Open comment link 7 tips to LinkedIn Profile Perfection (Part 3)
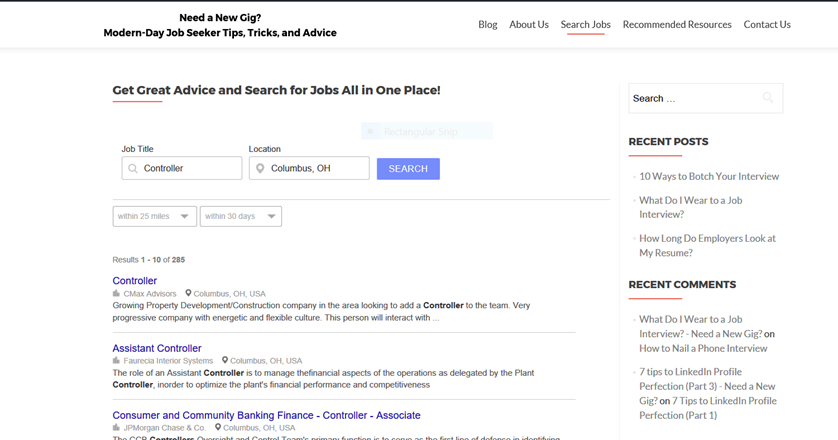The height and width of the screenshot is (440, 838). (x=707, y=386)
